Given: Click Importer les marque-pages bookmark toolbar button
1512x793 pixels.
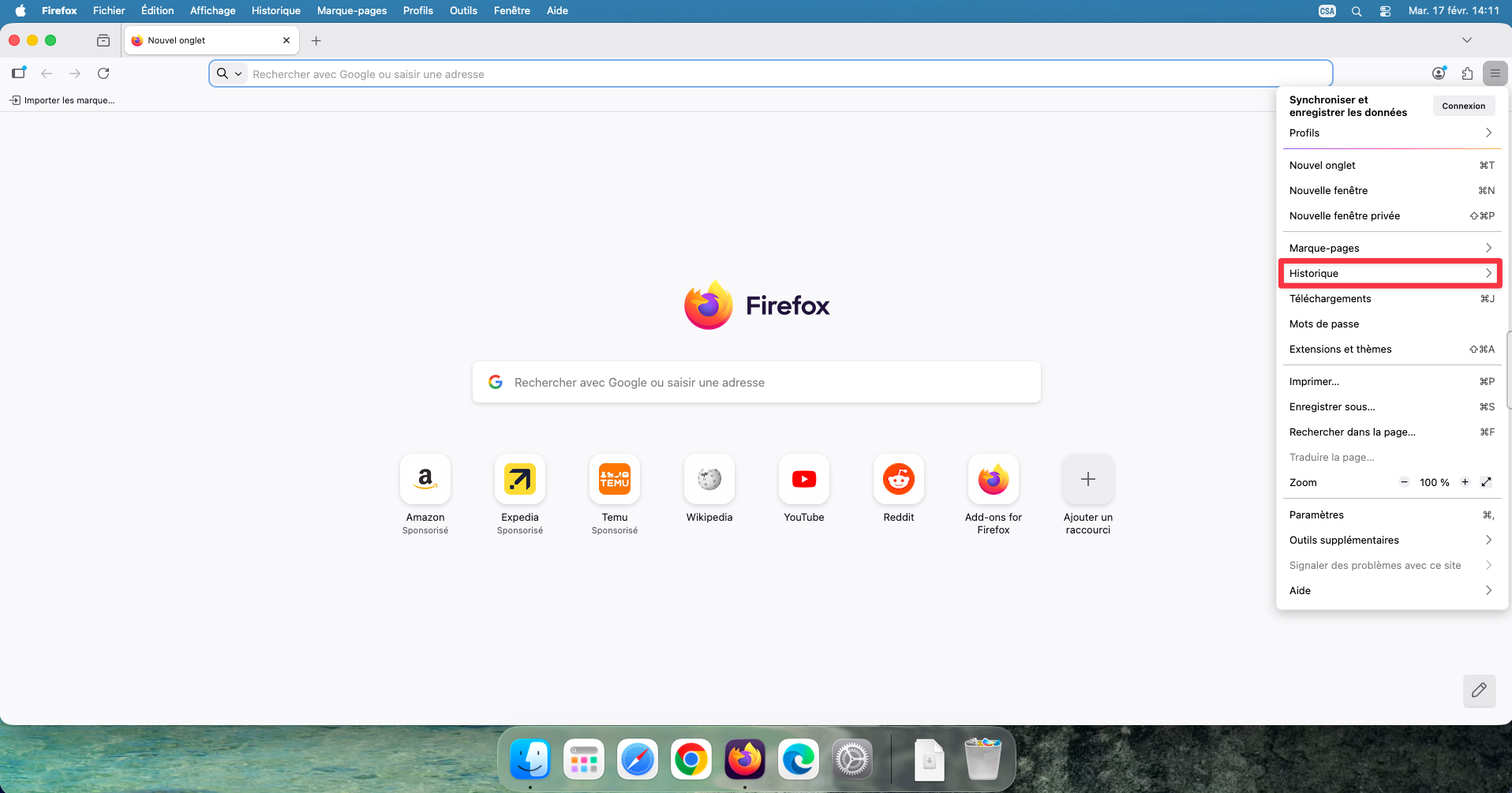Looking at the screenshot, I should tap(62, 100).
